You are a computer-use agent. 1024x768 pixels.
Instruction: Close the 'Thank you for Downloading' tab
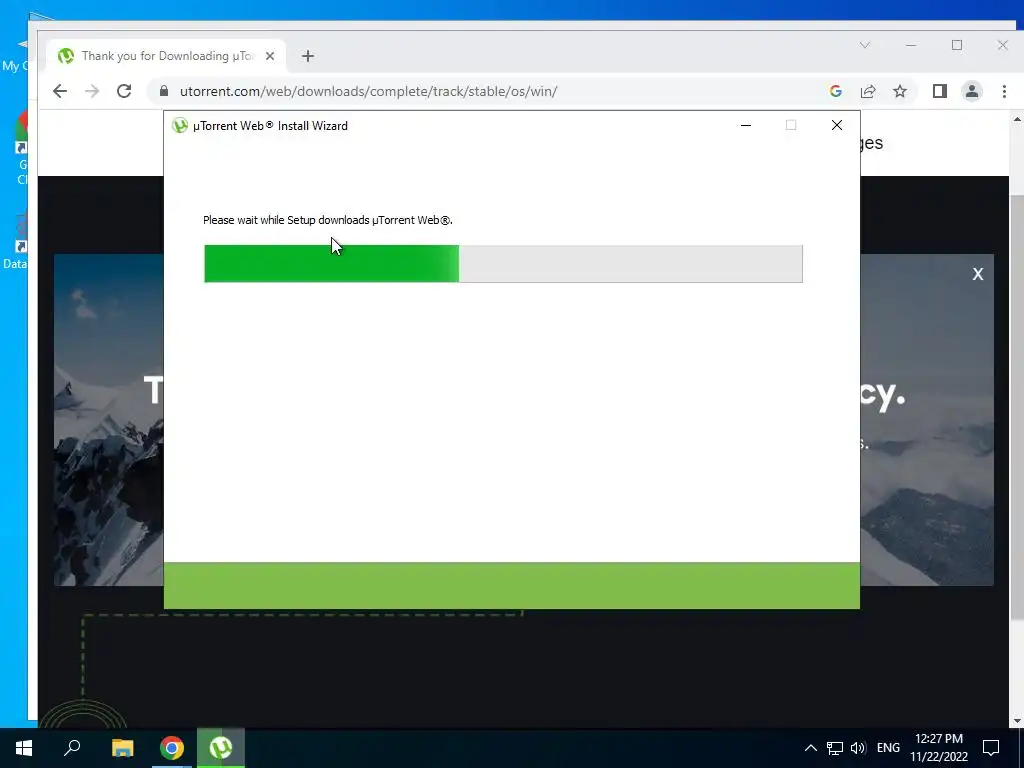tap(270, 56)
